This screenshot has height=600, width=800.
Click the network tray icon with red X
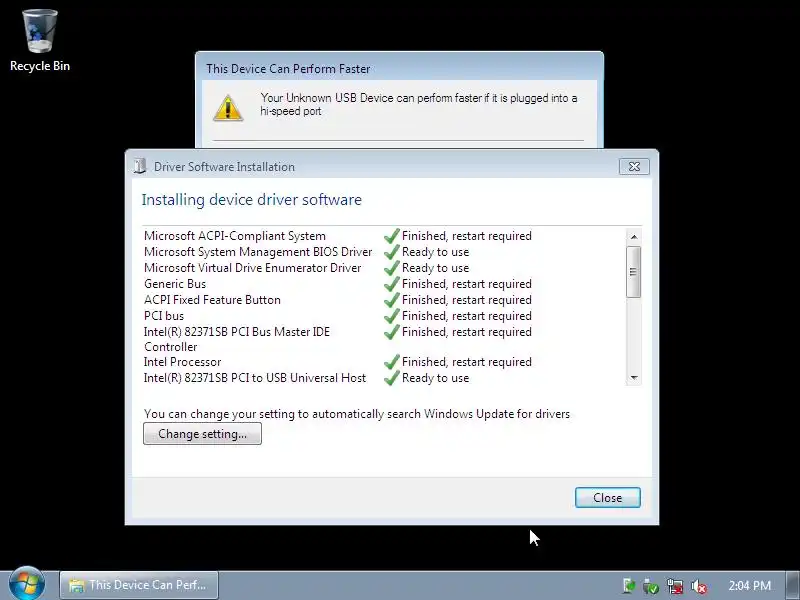674,586
